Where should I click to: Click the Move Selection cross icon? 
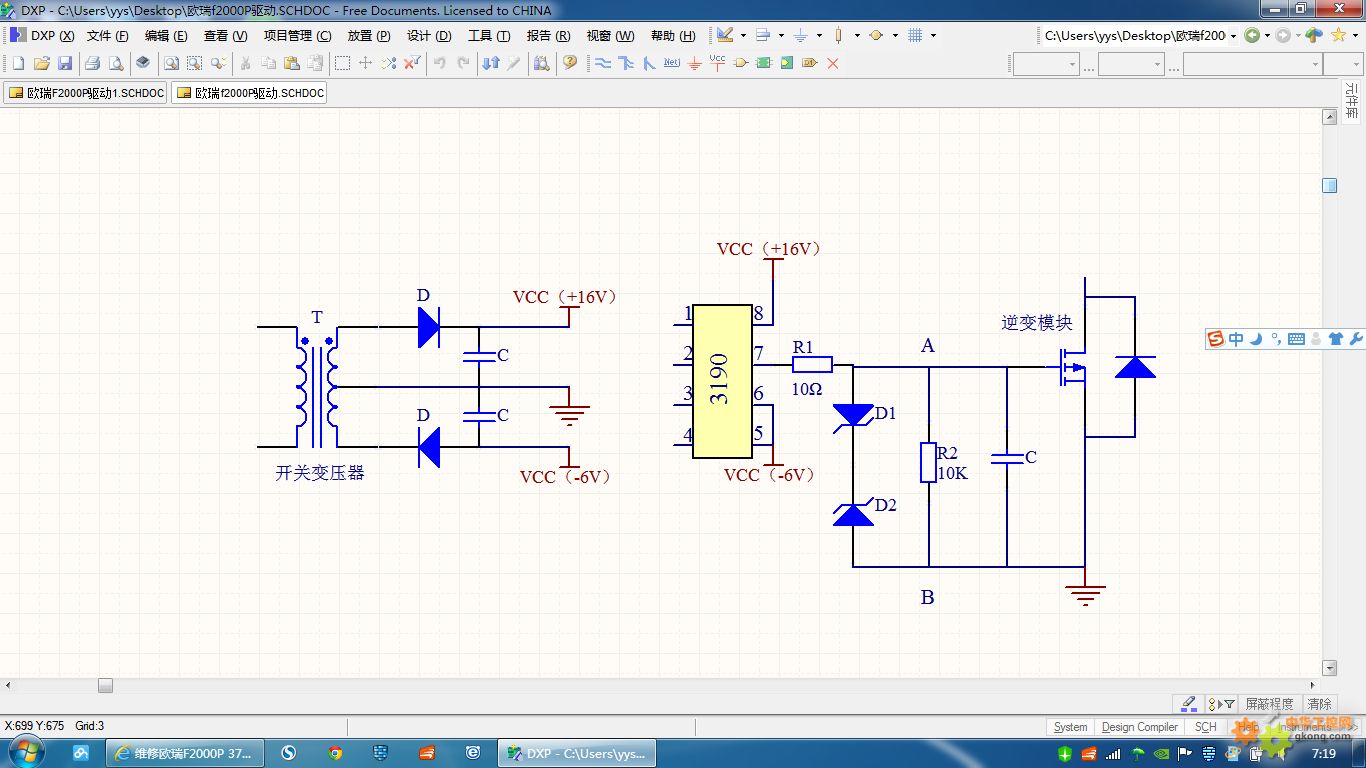tap(365, 63)
